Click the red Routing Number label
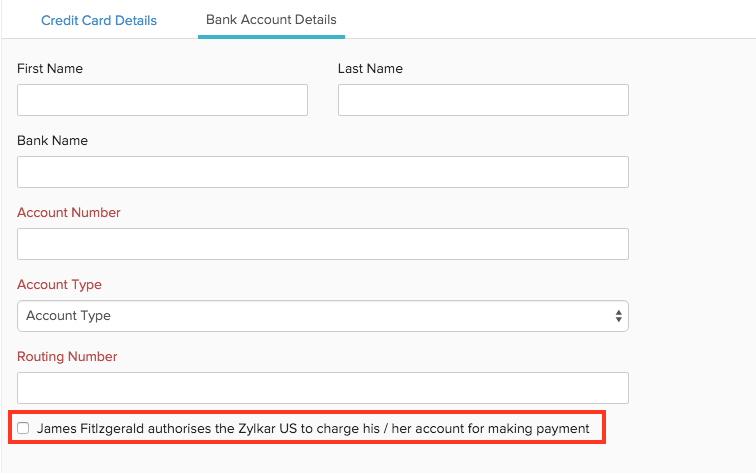Viewport: 756px width, 473px height. (67, 357)
